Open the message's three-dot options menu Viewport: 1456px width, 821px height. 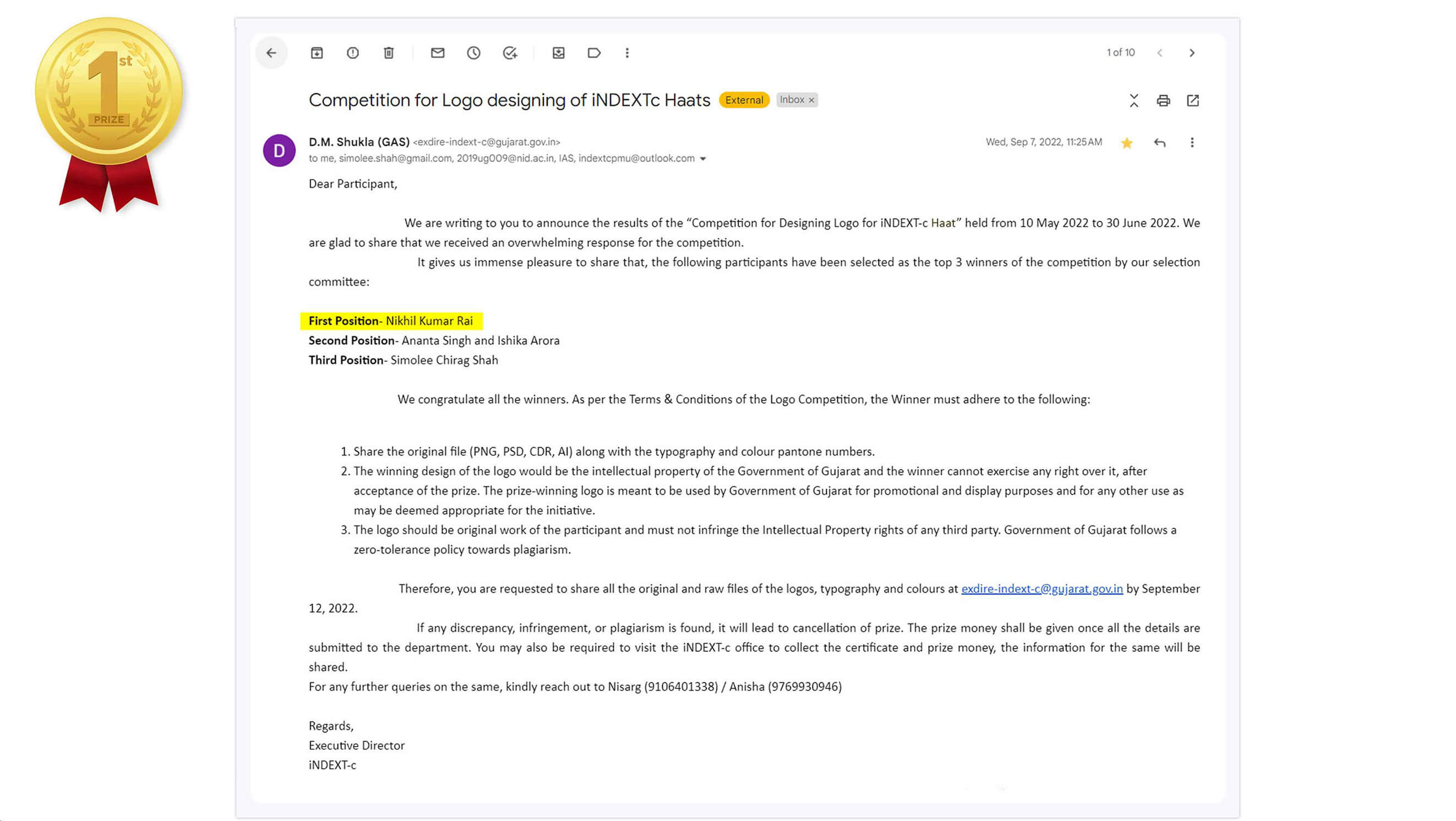1192,143
